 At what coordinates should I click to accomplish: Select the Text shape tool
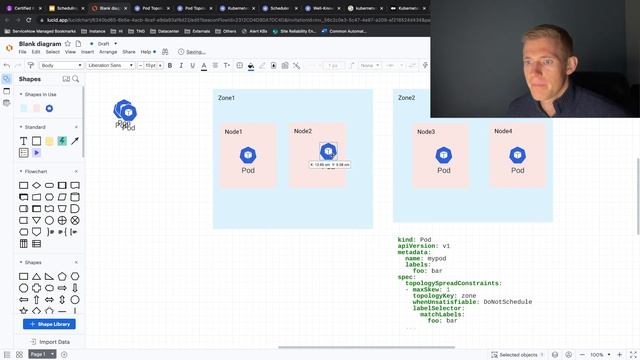tap(23, 141)
